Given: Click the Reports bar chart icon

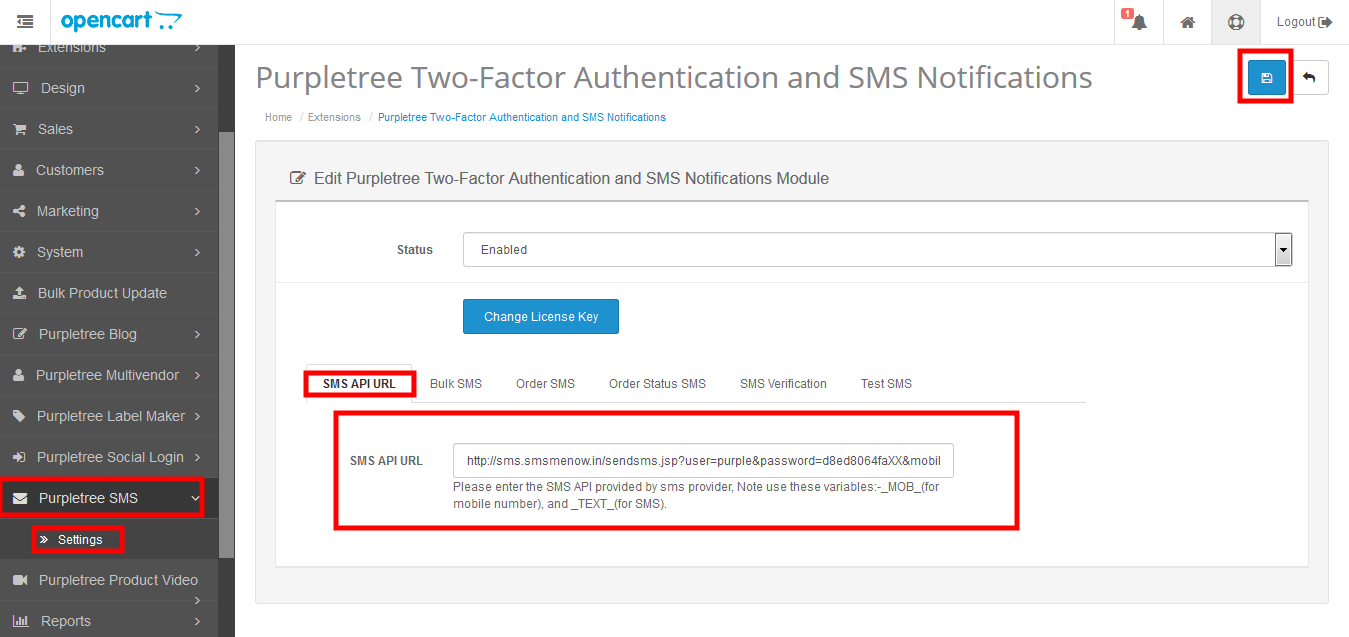Looking at the screenshot, I should (x=20, y=621).
